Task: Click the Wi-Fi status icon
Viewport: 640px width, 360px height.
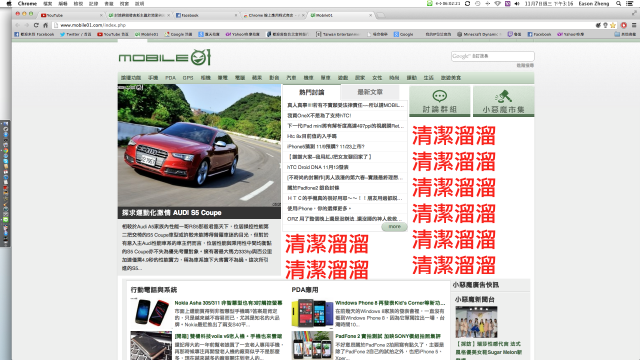Action: pyautogui.click(x=497, y=3)
